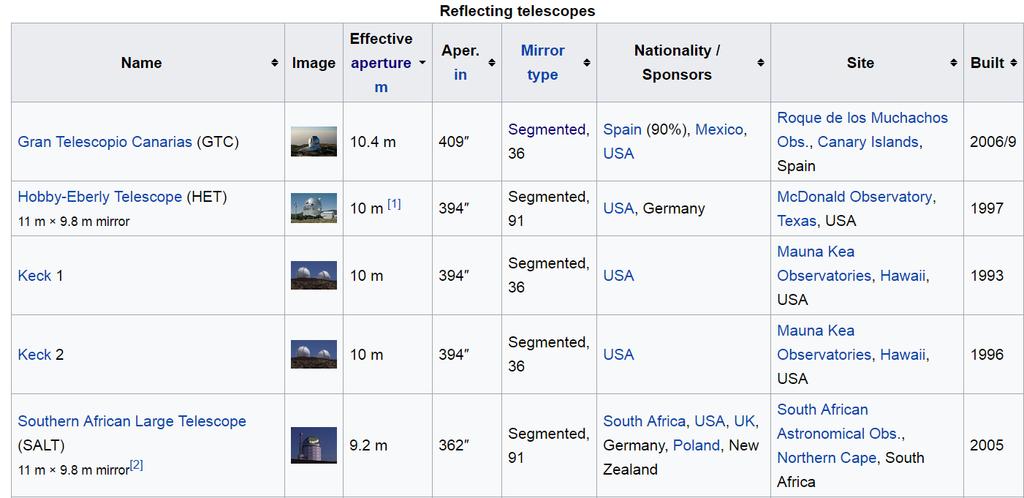Sort by Aper. in column arrows
Image resolution: width=1024 pixels, height=498 pixels.
pos(491,63)
